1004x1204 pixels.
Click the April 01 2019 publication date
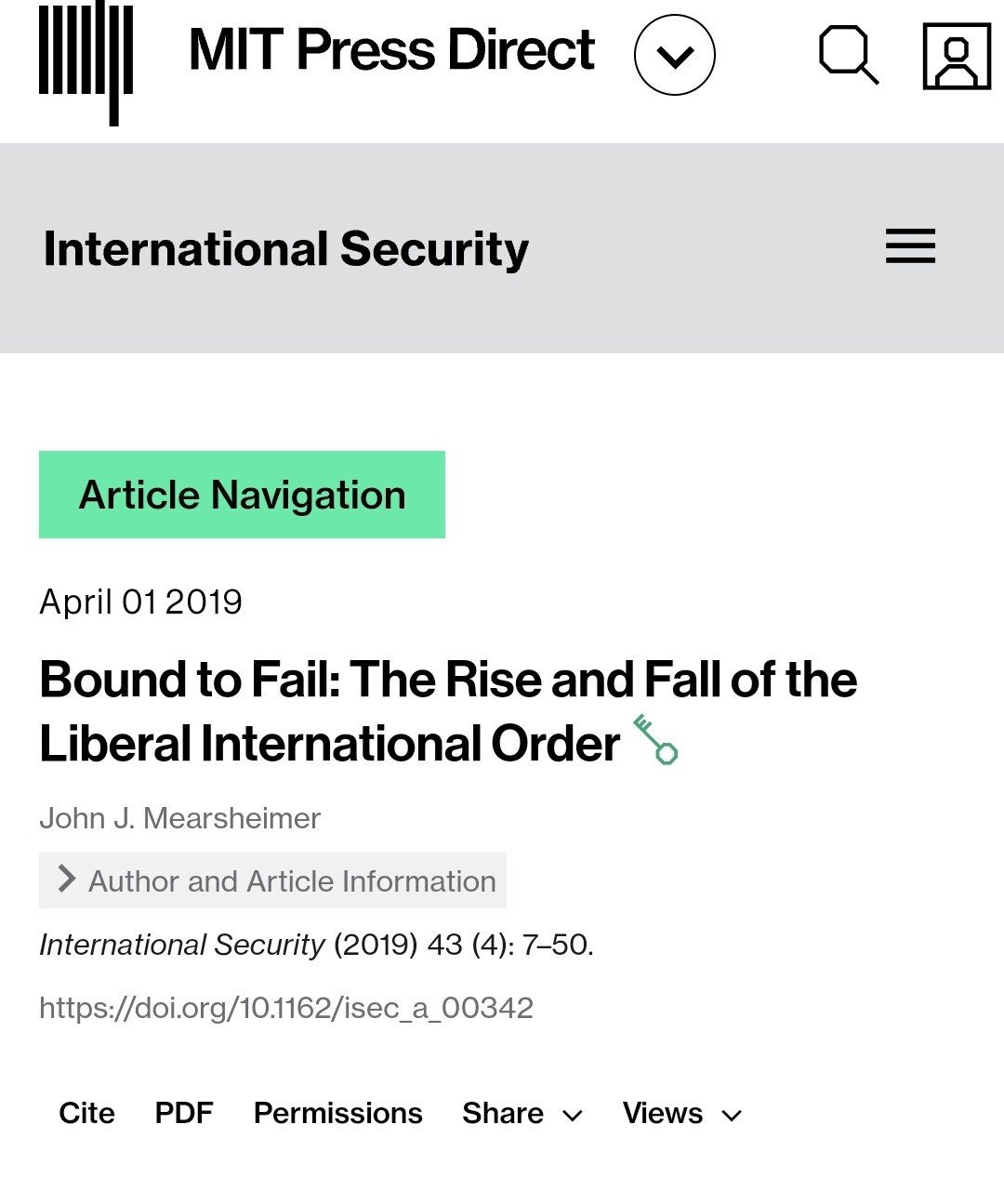(141, 602)
